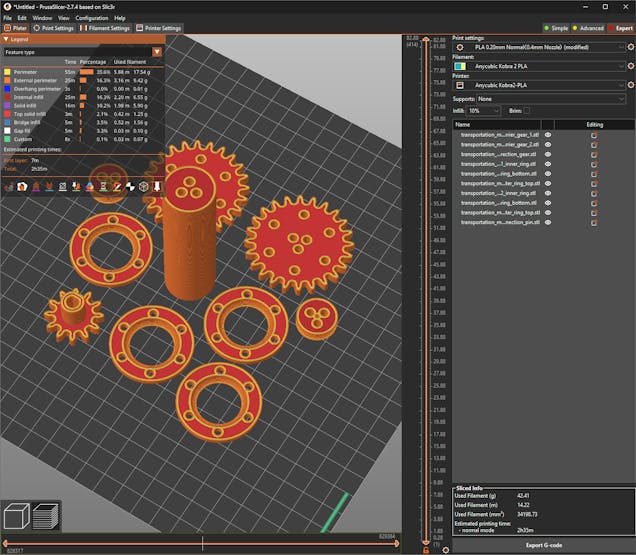
Task: Click edit icon for gear_2.stl row
Action: (594, 144)
